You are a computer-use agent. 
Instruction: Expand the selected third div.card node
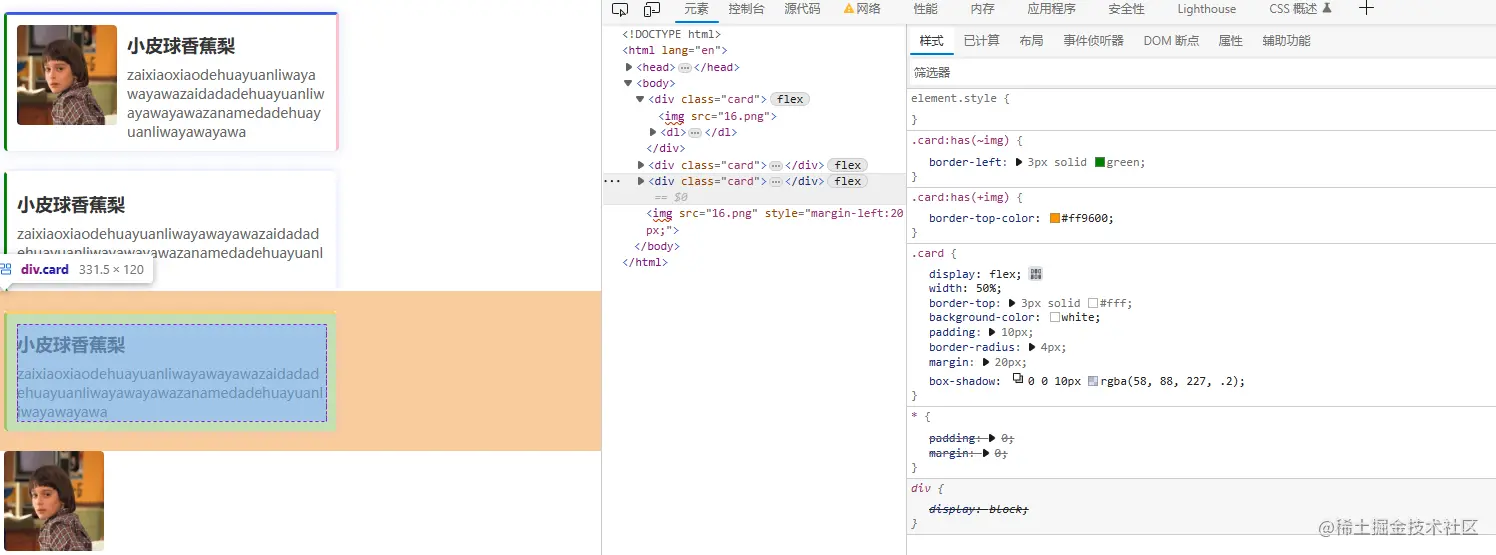click(x=642, y=181)
